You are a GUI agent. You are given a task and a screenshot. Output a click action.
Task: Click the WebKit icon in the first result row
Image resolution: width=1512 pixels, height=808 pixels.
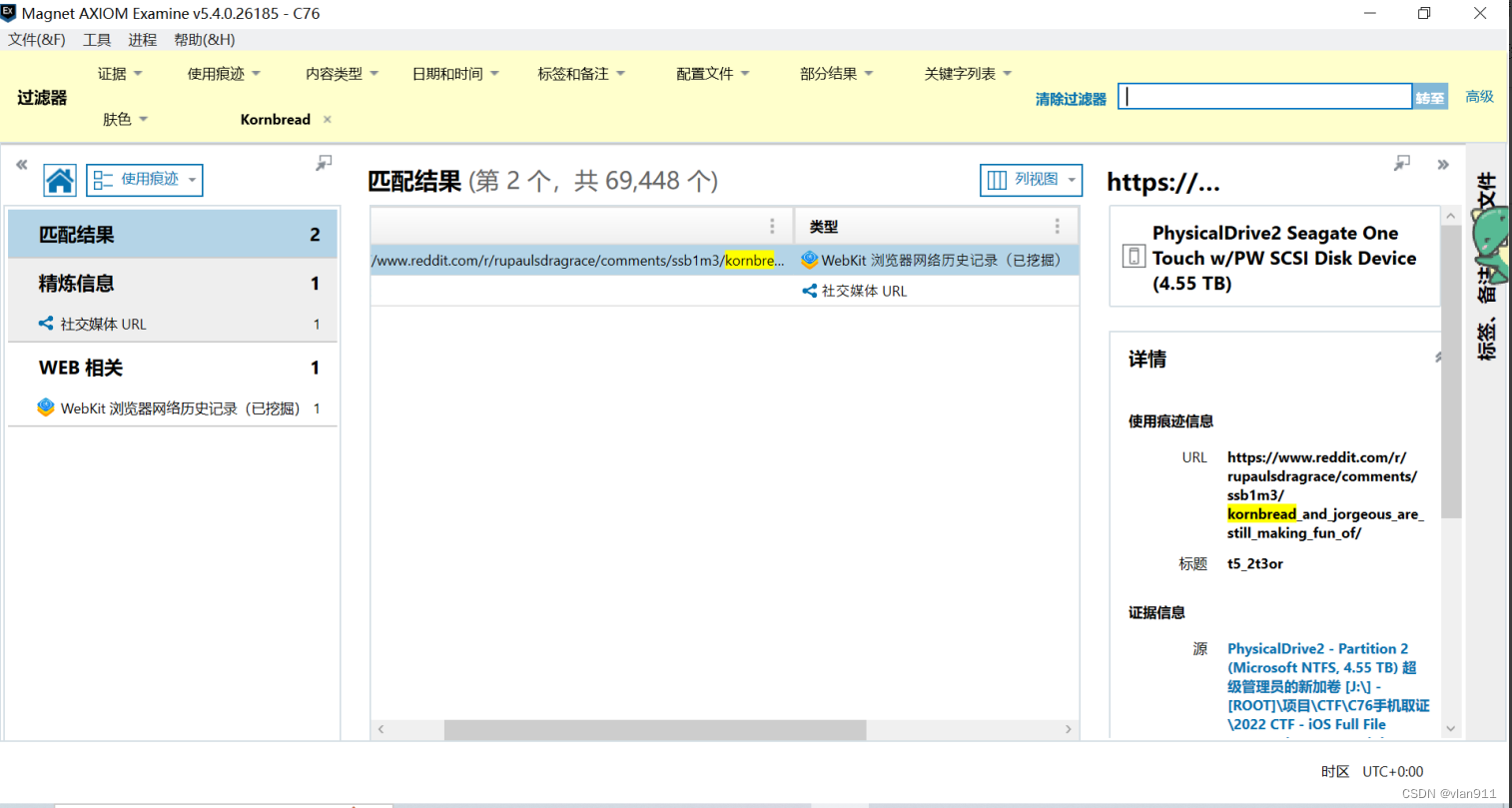pos(809,260)
